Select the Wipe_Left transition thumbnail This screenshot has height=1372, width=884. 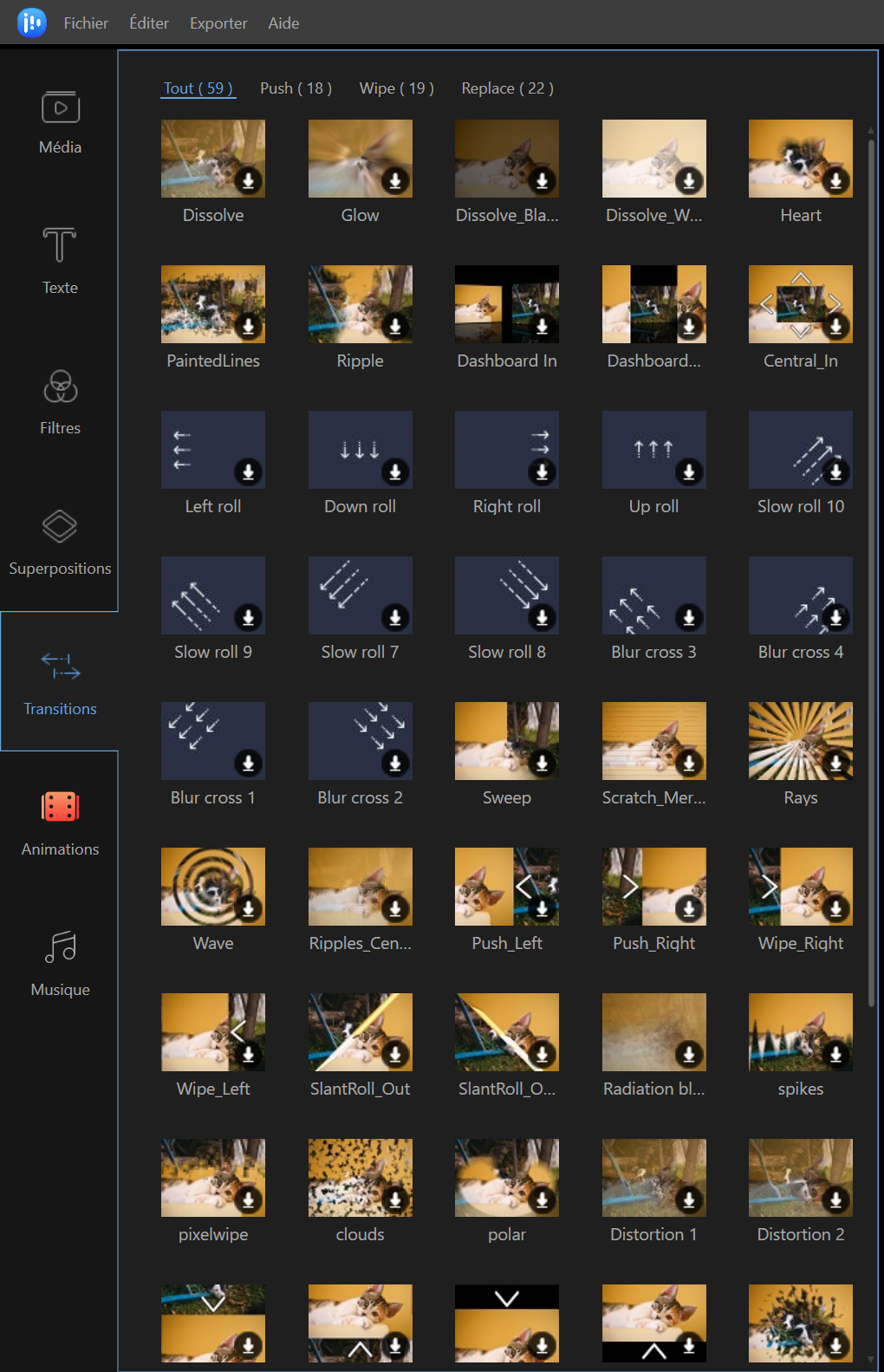point(213,1032)
